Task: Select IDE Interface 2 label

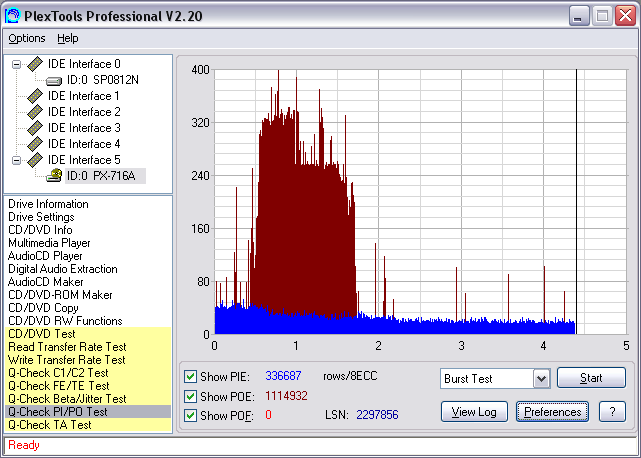Action: pos(83,112)
